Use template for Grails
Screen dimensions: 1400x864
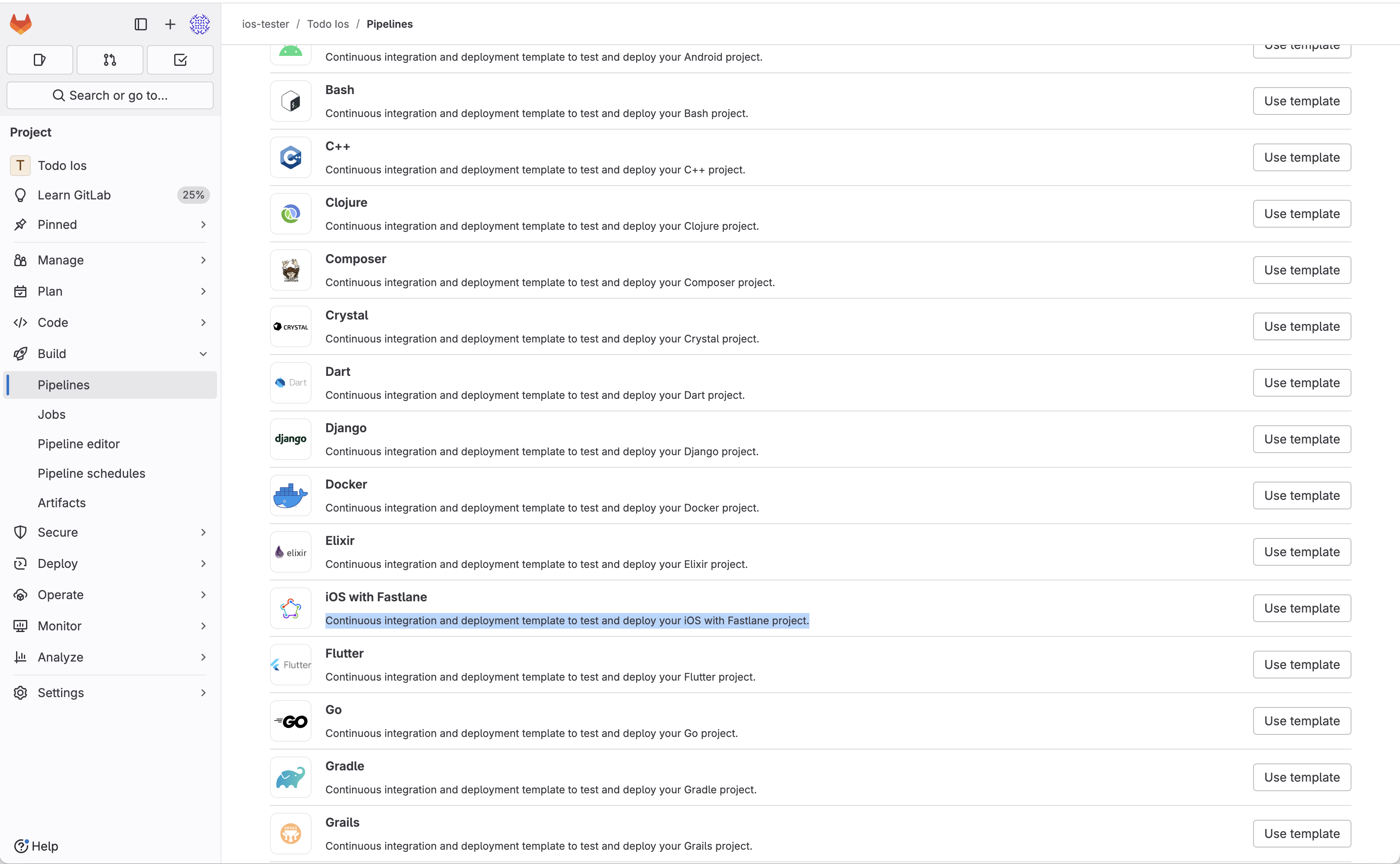pos(1302,834)
